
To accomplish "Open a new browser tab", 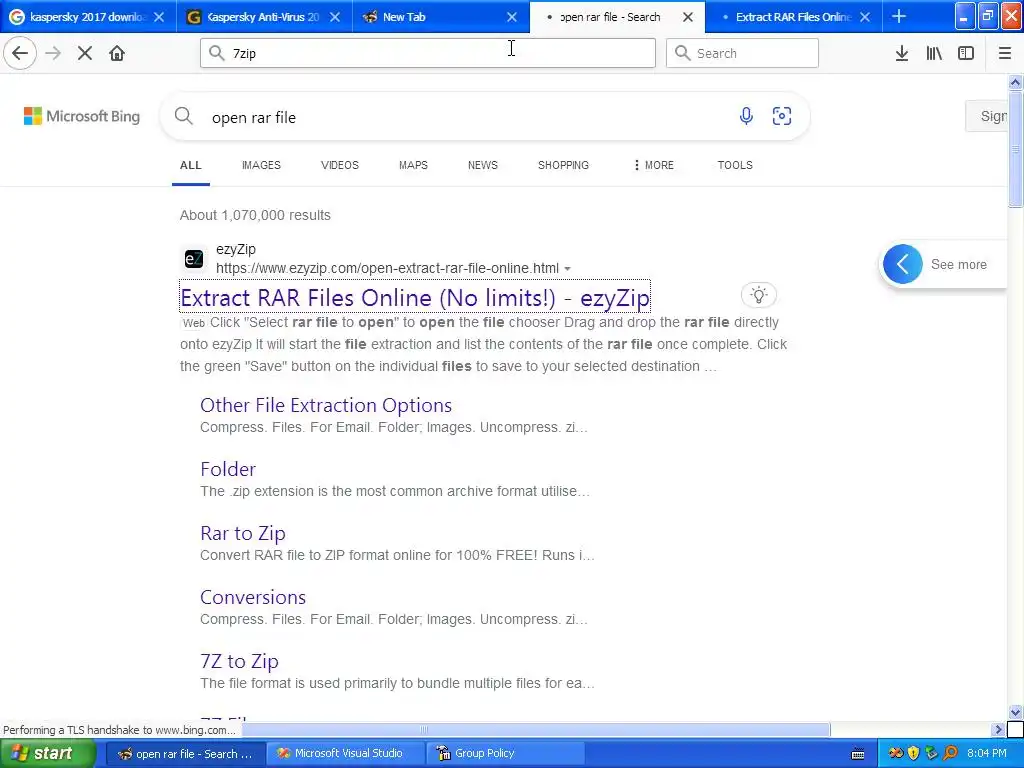I will pos(899,16).
